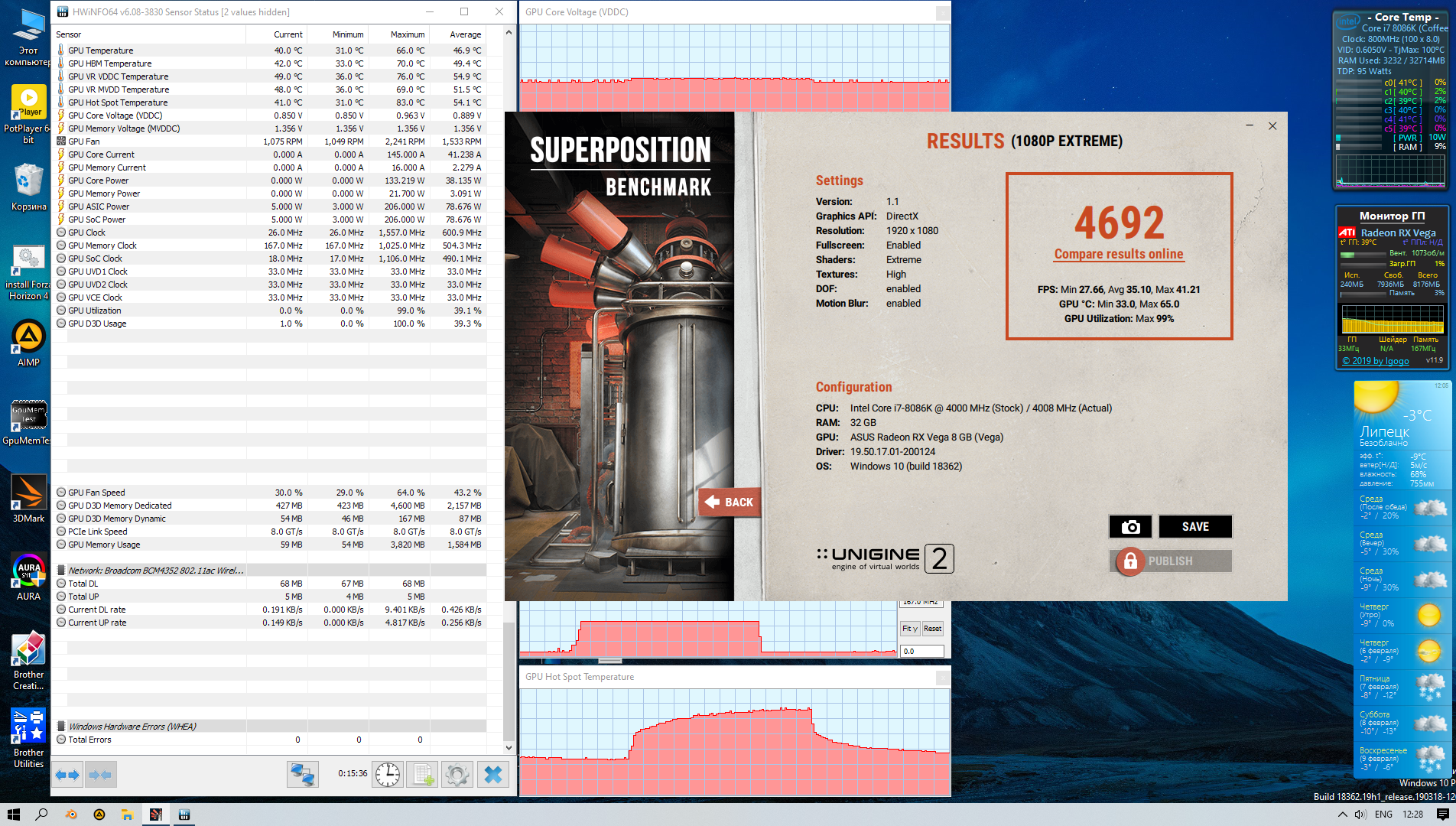Select the Brother Creative desktop icon

(28, 661)
